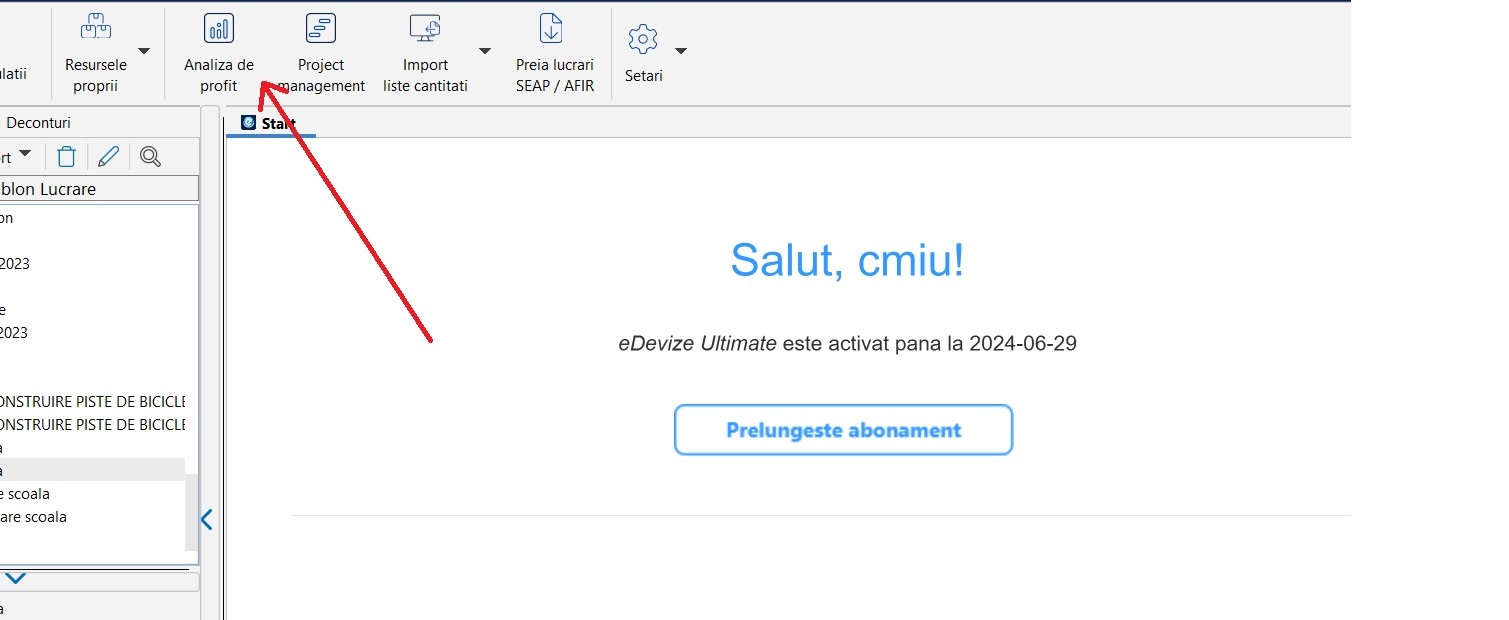Viewport: 1509px width, 620px height.
Task: Open the Analiza de profit tool
Action: point(219,53)
